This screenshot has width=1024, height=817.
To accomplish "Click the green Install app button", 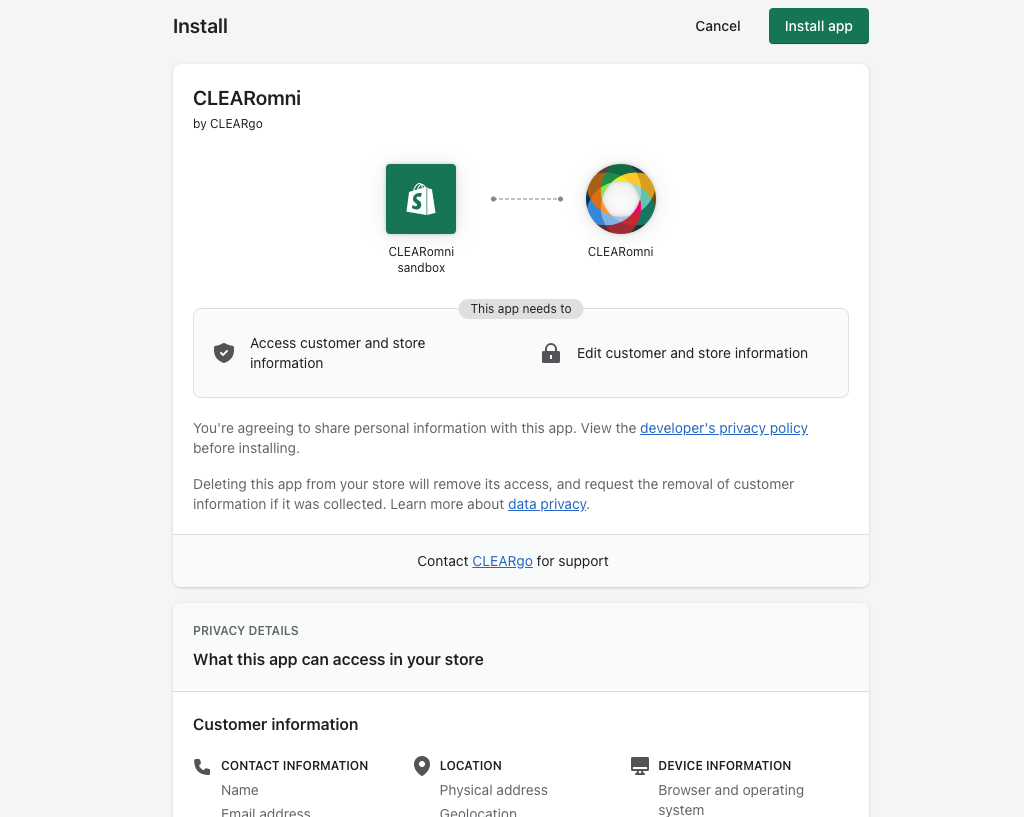I will tap(818, 26).
